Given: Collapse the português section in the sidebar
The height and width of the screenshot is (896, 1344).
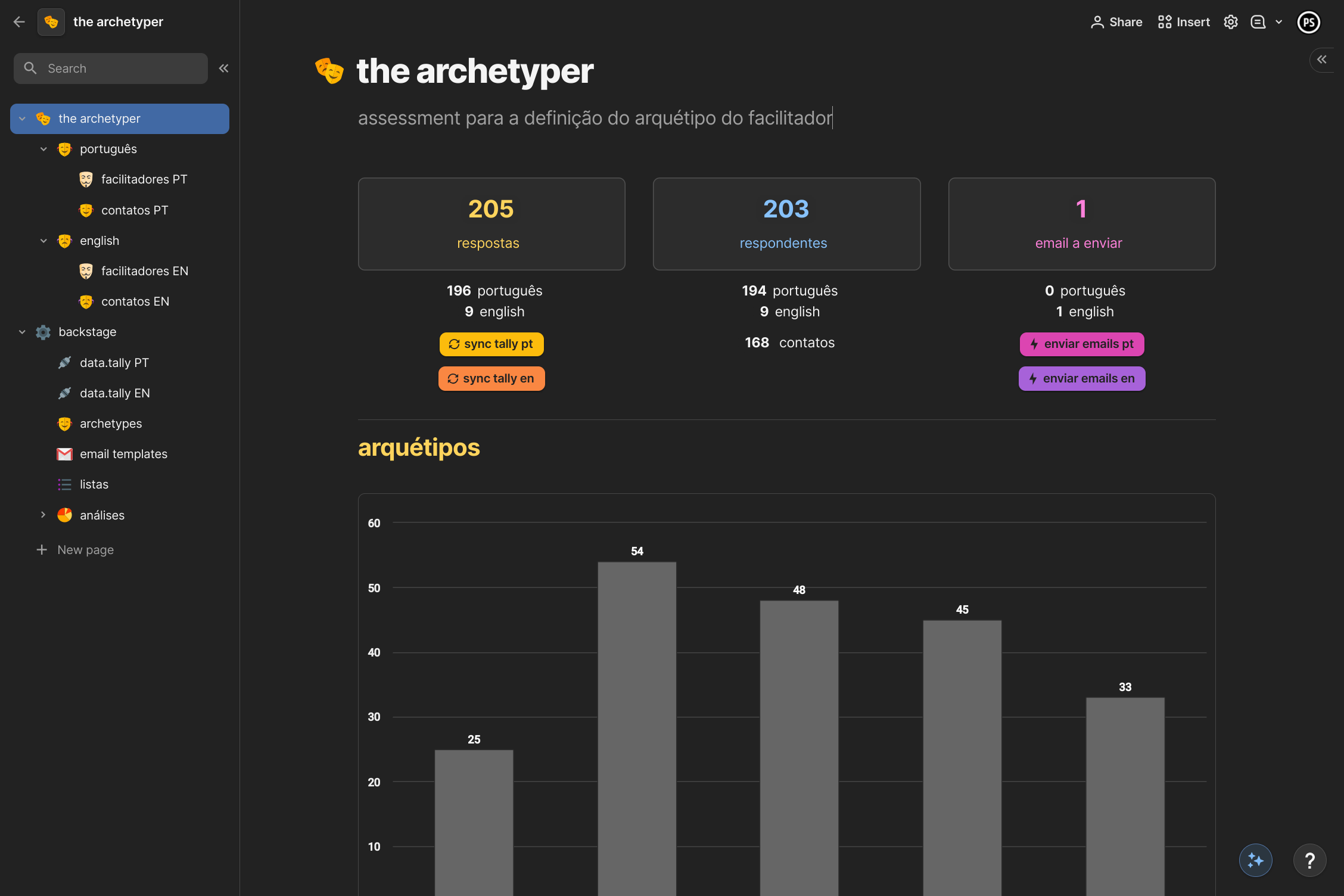Looking at the screenshot, I should (43, 149).
